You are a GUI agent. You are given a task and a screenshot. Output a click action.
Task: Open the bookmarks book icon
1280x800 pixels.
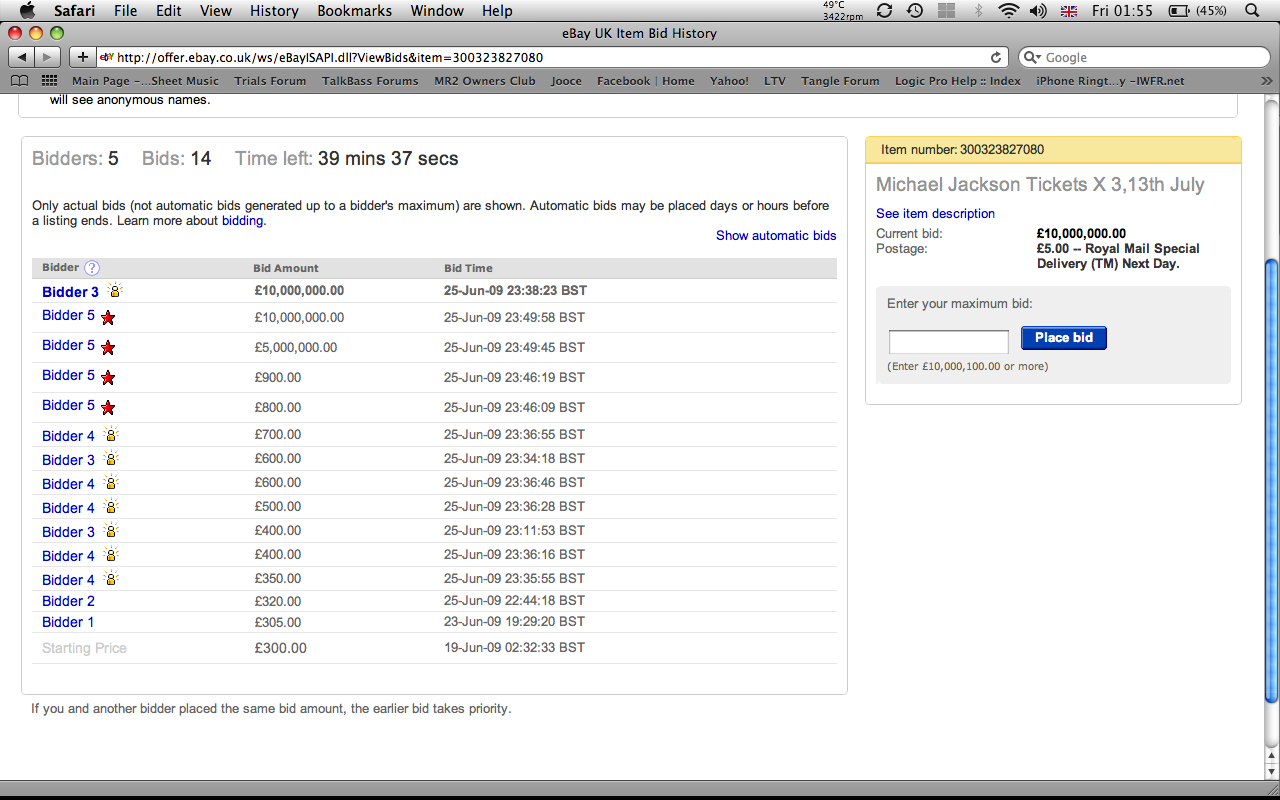point(20,81)
